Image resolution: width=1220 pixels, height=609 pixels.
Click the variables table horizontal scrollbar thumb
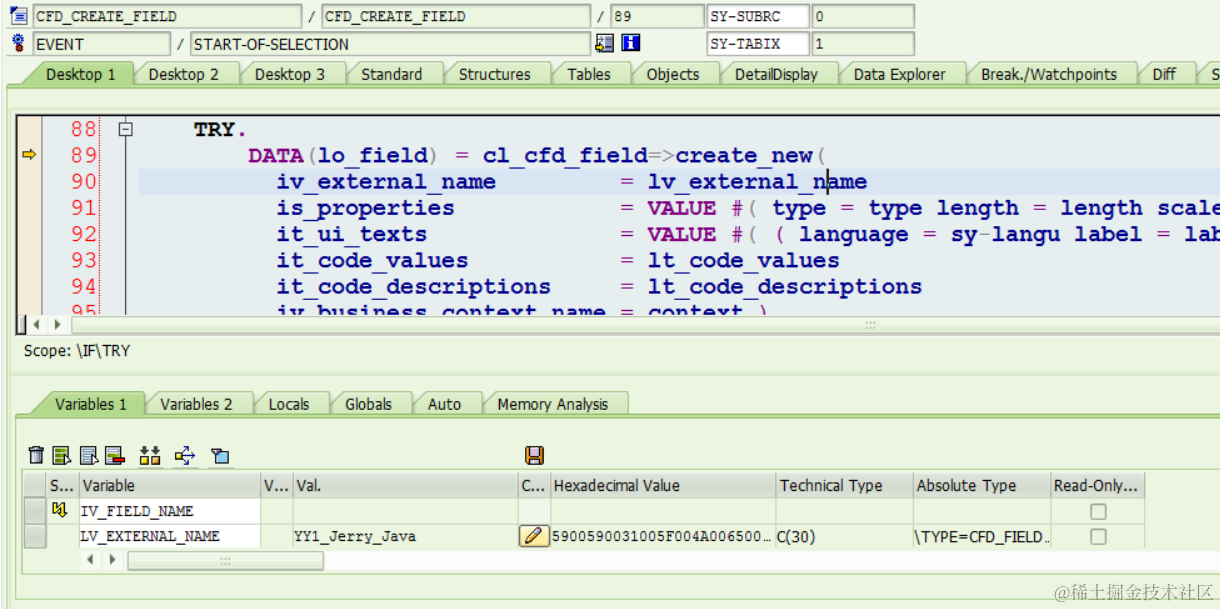(225, 560)
